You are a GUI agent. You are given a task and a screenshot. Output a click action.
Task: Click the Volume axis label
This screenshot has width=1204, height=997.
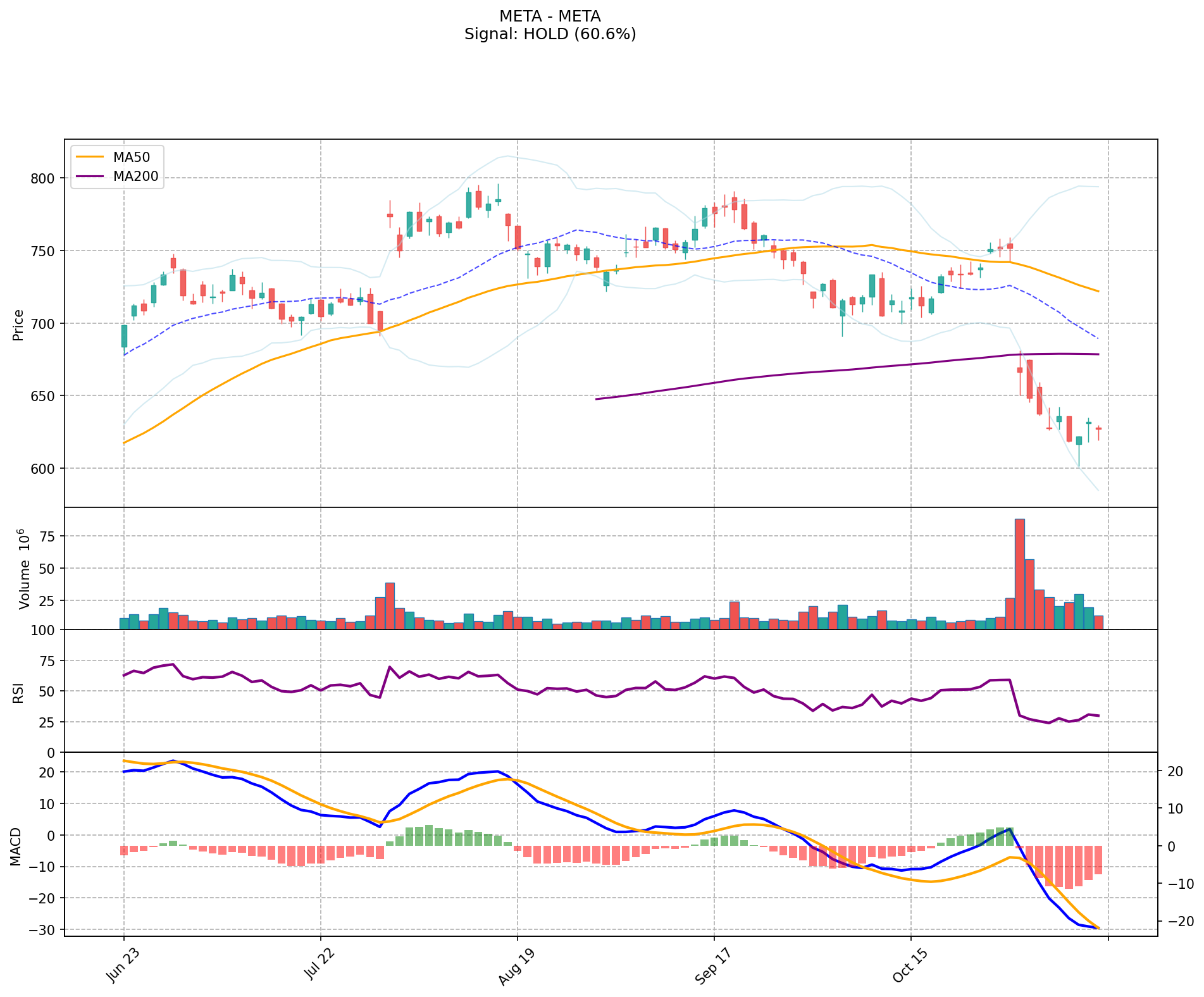tap(24, 568)
